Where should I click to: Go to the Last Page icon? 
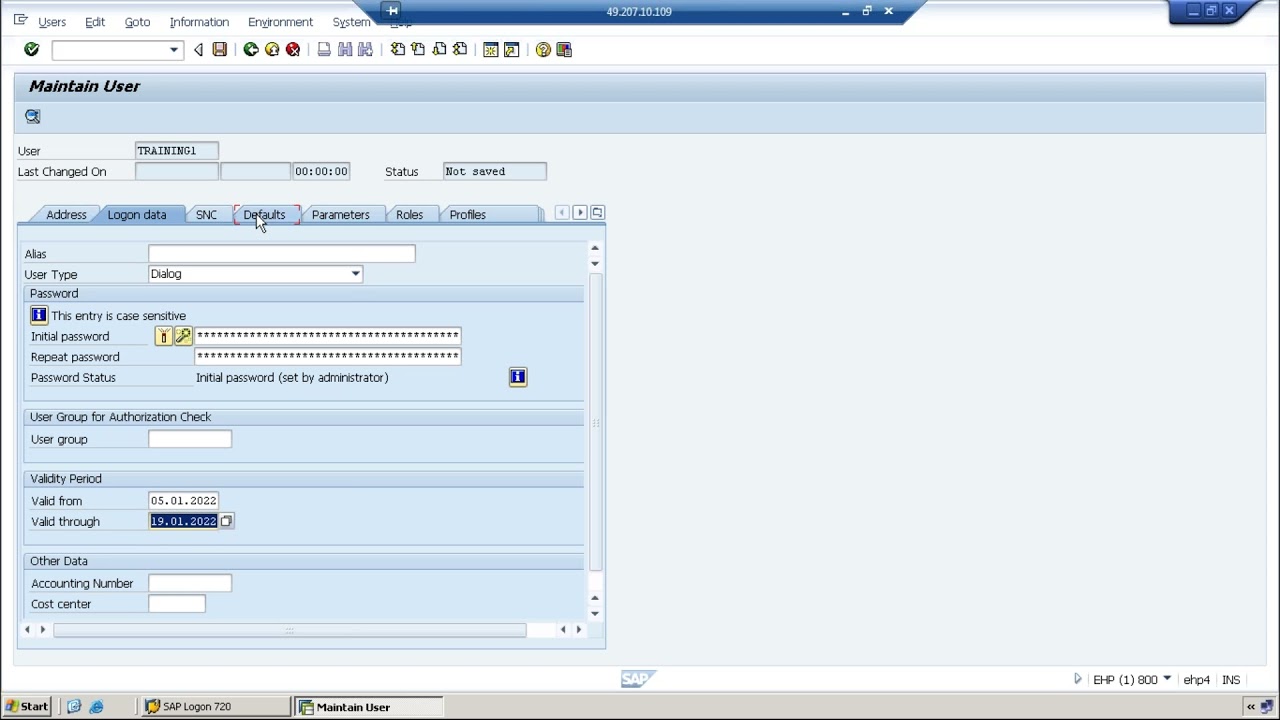click(460, 50)
